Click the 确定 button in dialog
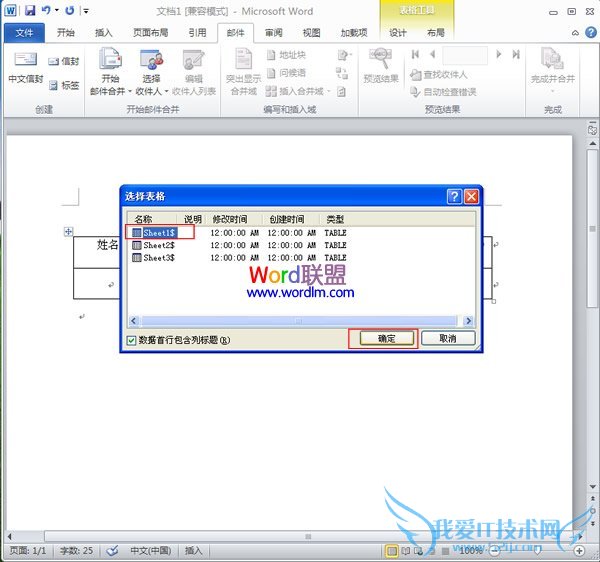This screenshot has height=562, width=600. coord(386,339)
